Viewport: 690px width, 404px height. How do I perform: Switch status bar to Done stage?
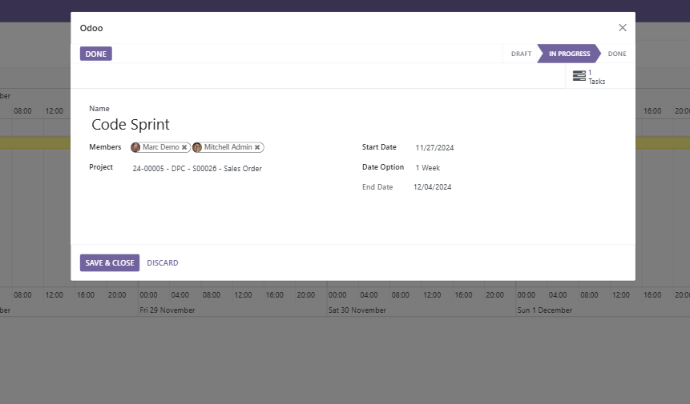coord(617,54)
